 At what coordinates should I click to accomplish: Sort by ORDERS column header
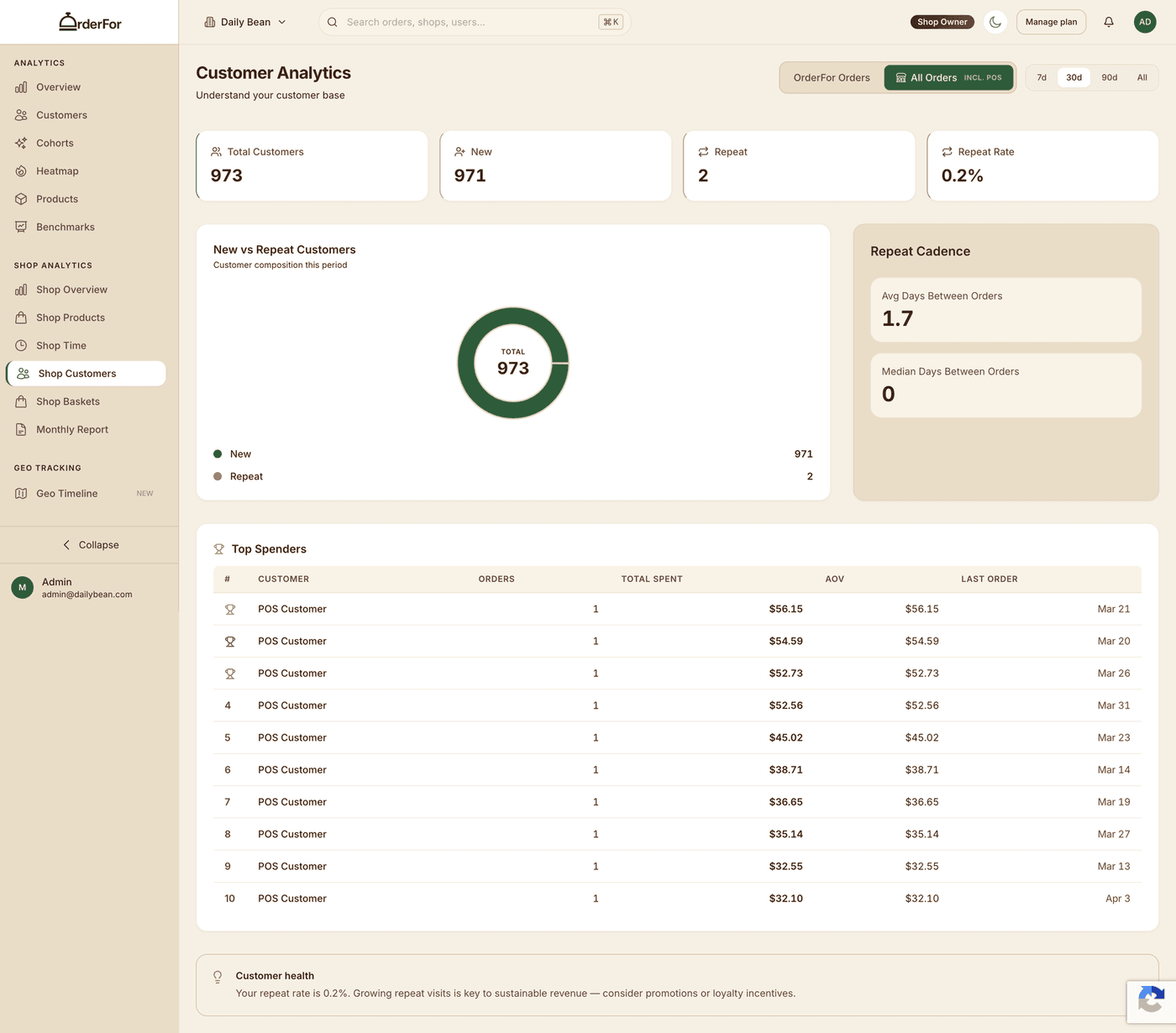[496, 579]
